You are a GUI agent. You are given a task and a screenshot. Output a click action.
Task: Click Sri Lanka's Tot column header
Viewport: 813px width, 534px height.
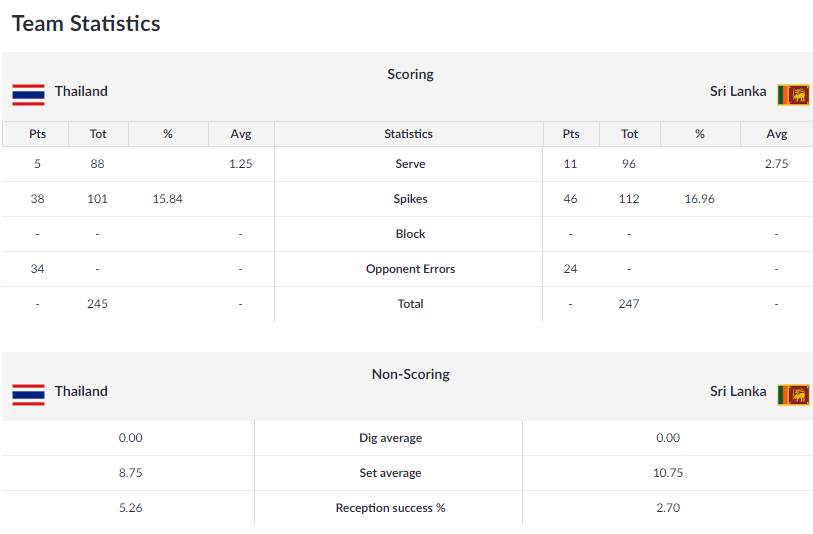pos(629,134)
